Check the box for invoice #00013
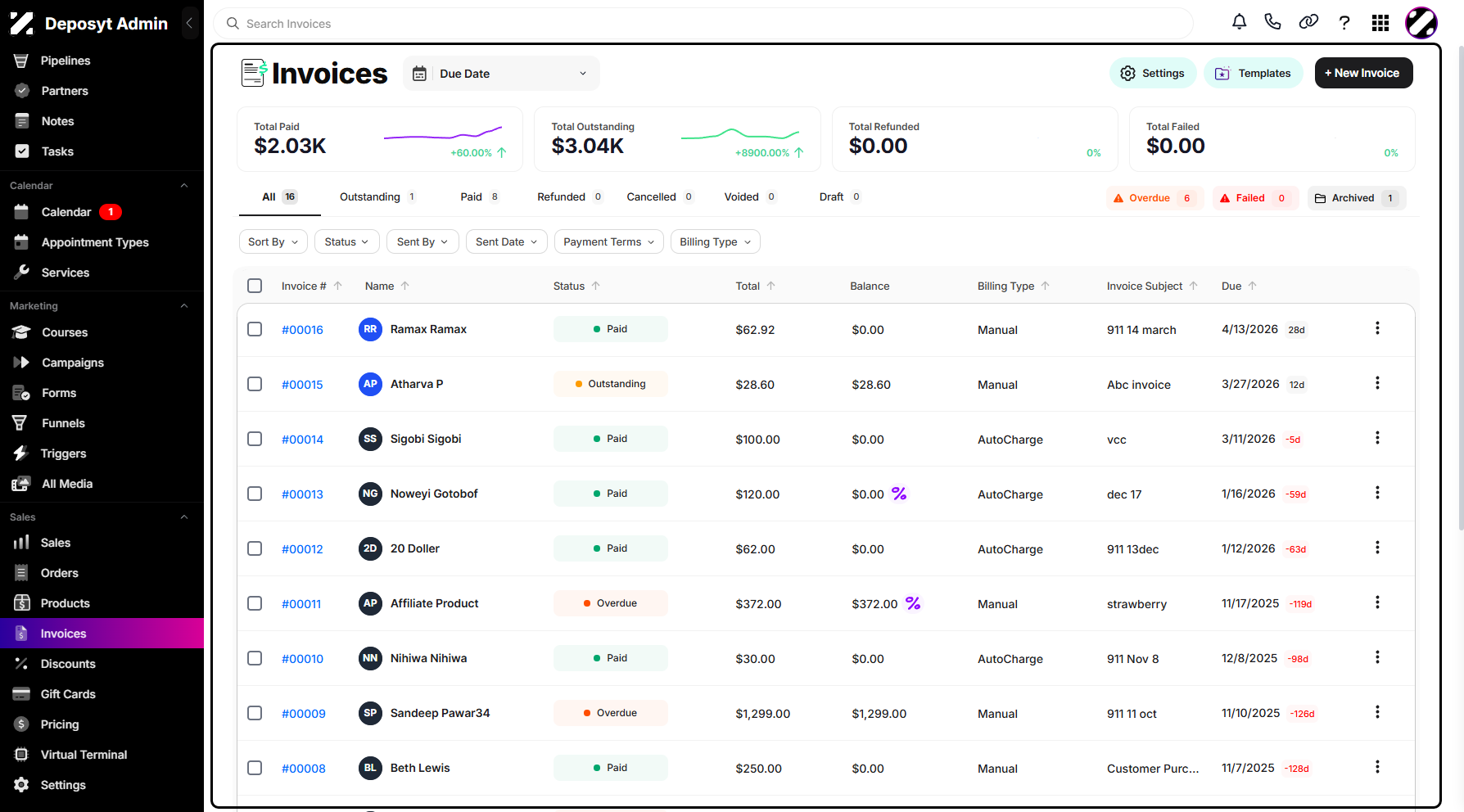1464x812 pixels. tap(255, 494)
